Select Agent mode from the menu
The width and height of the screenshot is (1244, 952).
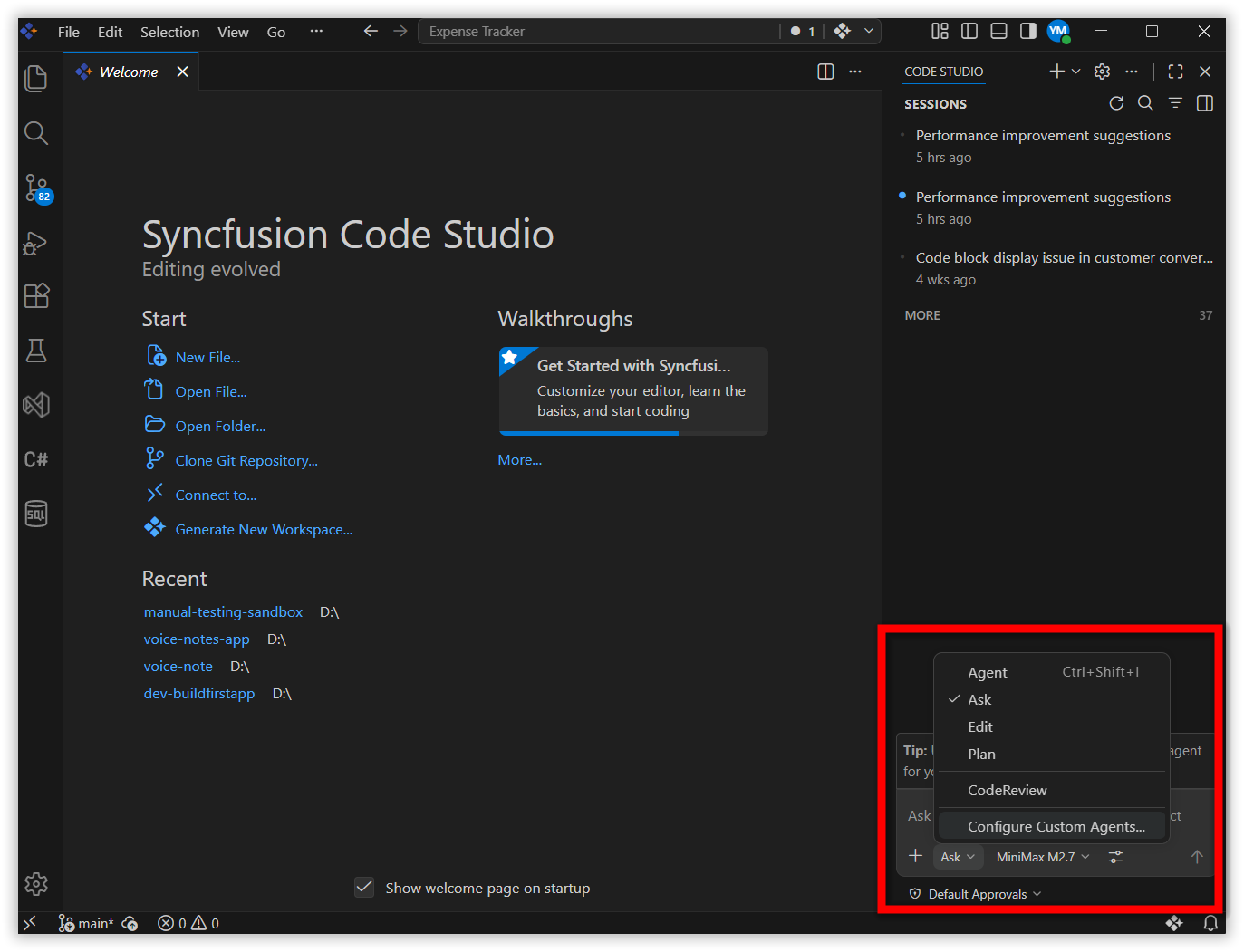pyautogui.click(x=1052, y=672)
